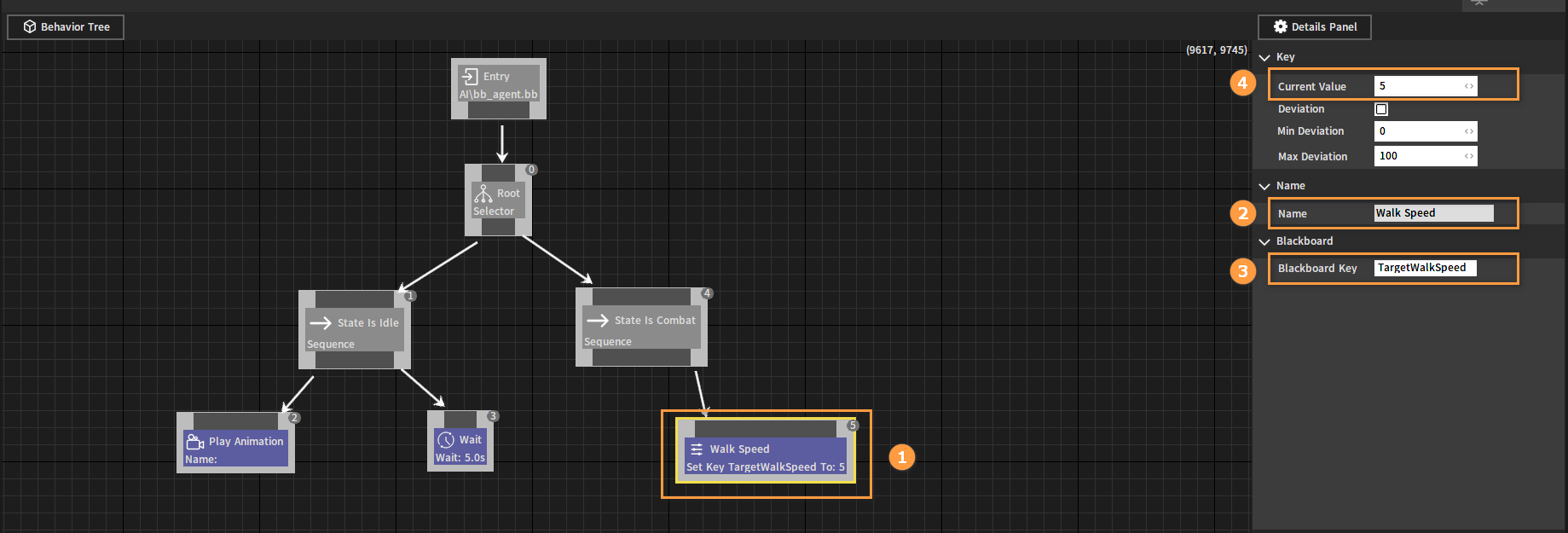Click the State Is Combat sequence arrow icon
The width and height of the screenshot is (1568, 533).
click(x=598, y=321)
